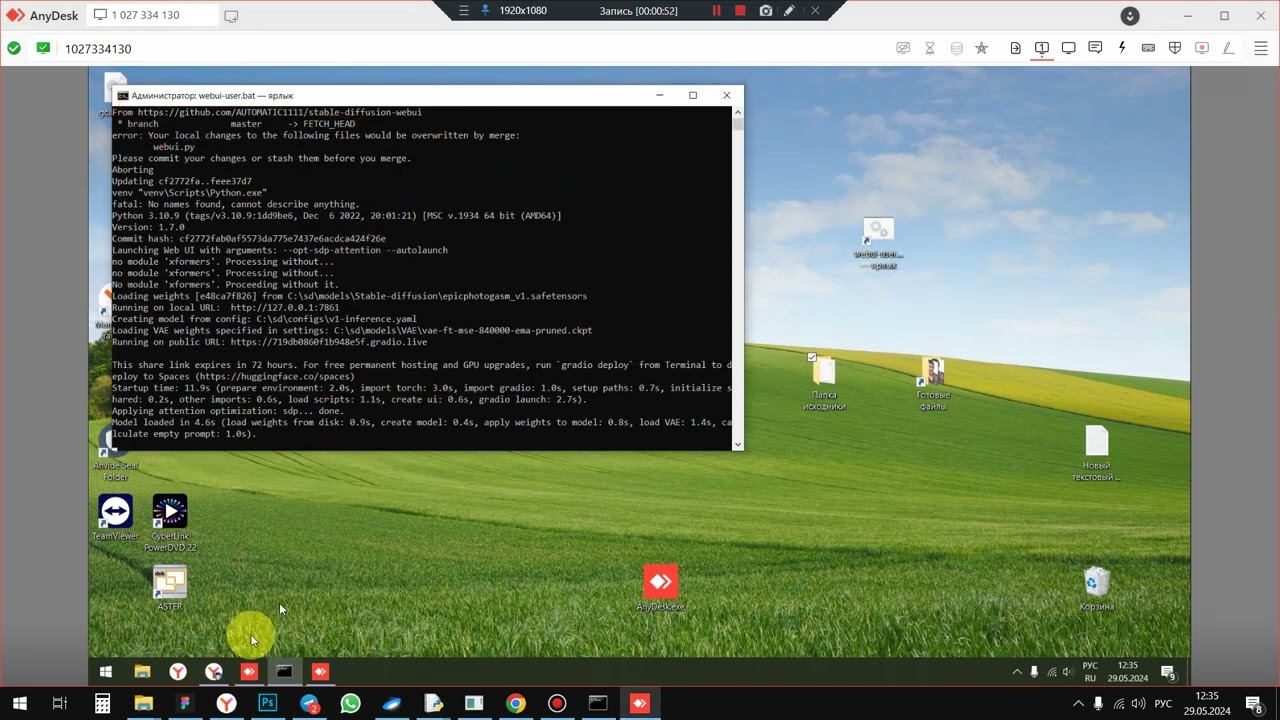The width and height of the screenshot is (1280, 720).
Task: Click the console window title bar icon
Action: [x=123, y=95]
